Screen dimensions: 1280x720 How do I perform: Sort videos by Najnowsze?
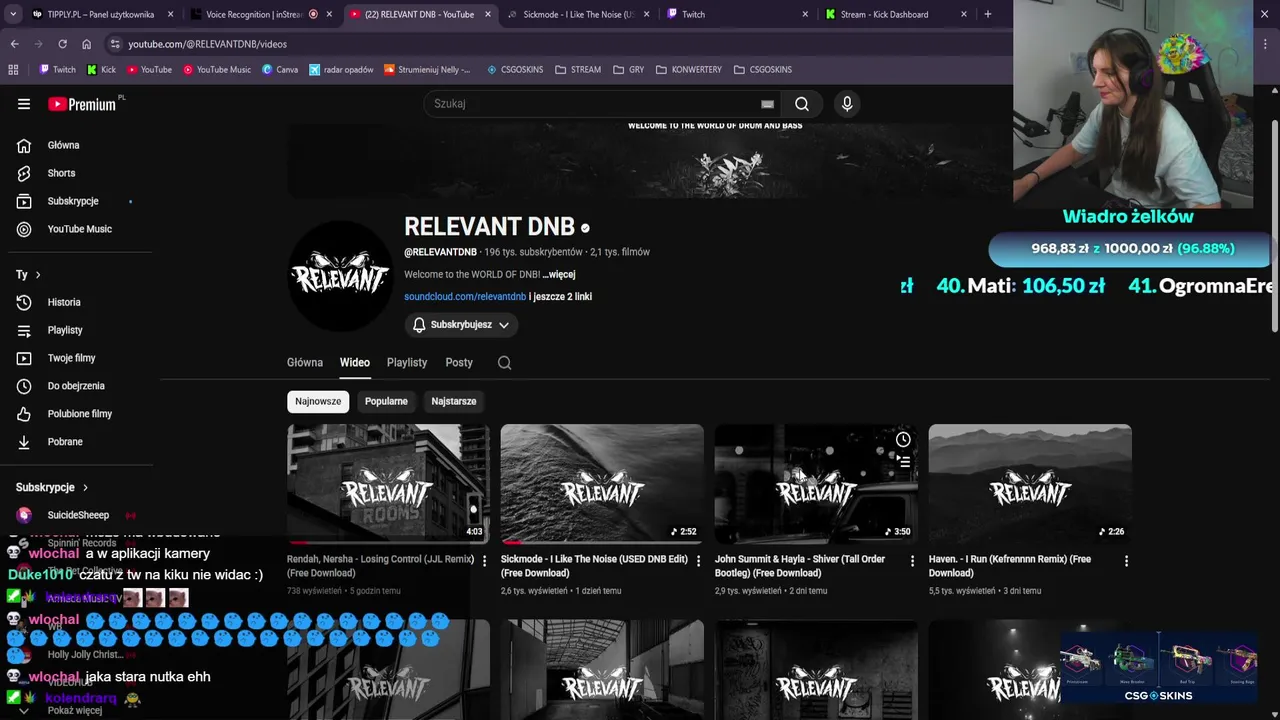point(318,402)
